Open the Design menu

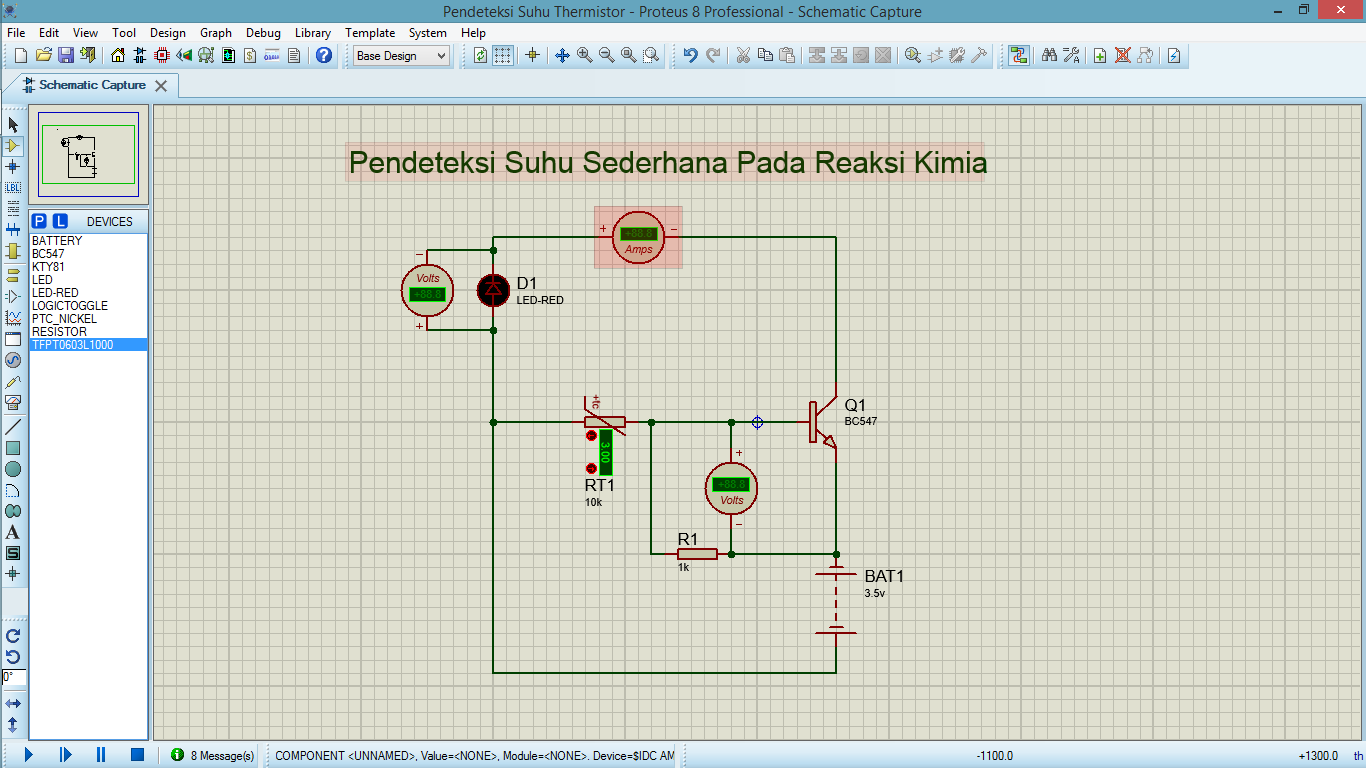click(168, 33)
